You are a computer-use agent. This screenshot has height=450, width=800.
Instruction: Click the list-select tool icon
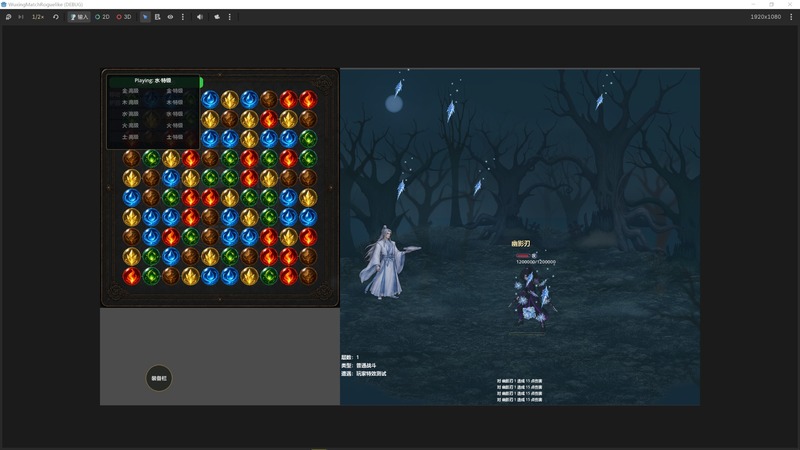coord(158,17)
